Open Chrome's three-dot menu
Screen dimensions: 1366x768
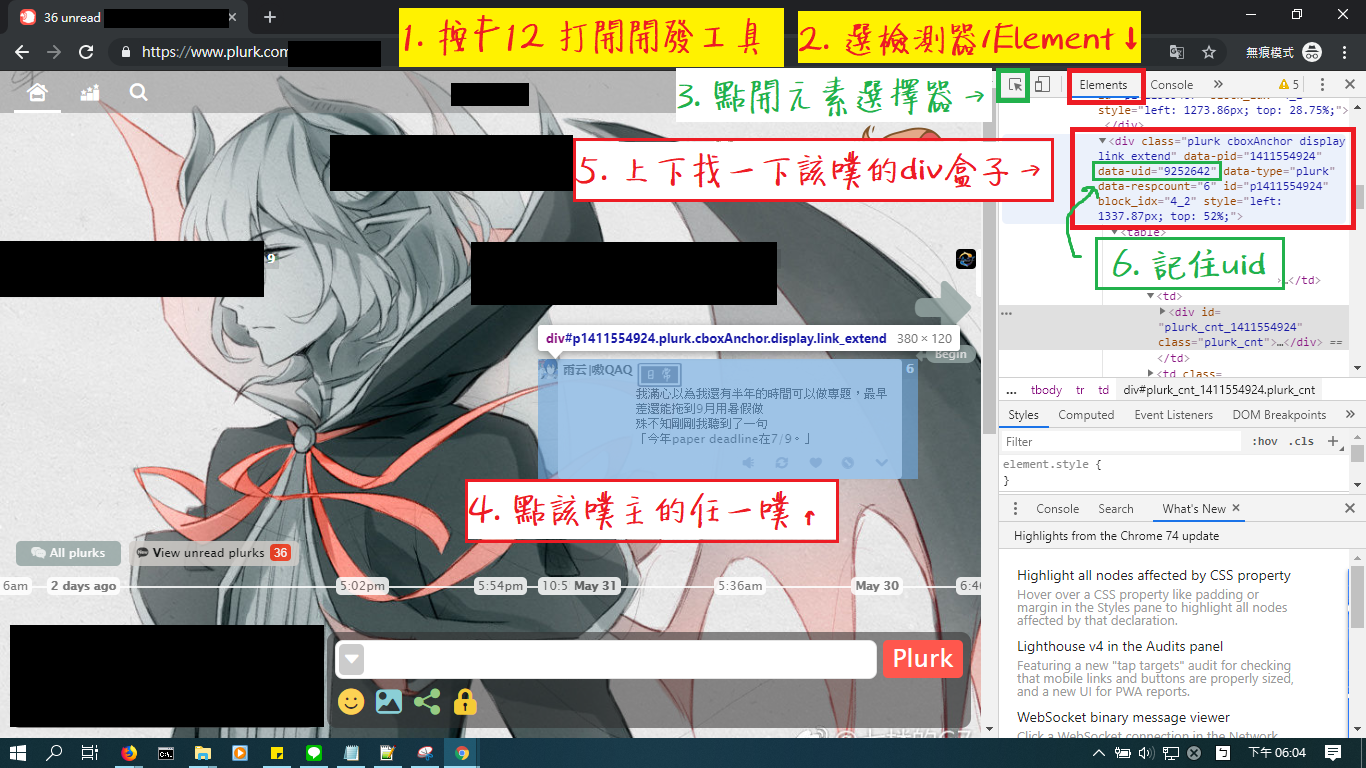click(x=1345, y=52)
